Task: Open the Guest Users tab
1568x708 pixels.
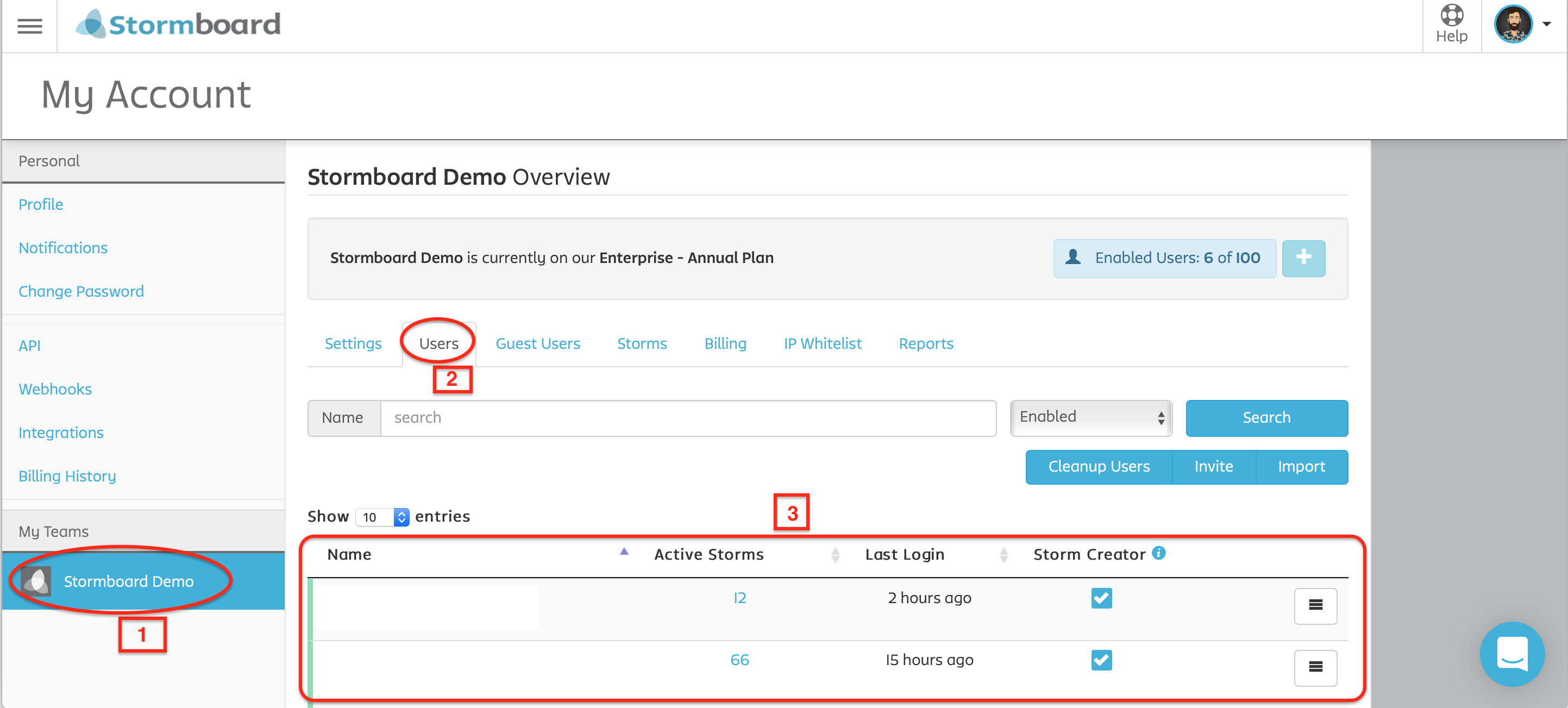Action: (537, 343)
